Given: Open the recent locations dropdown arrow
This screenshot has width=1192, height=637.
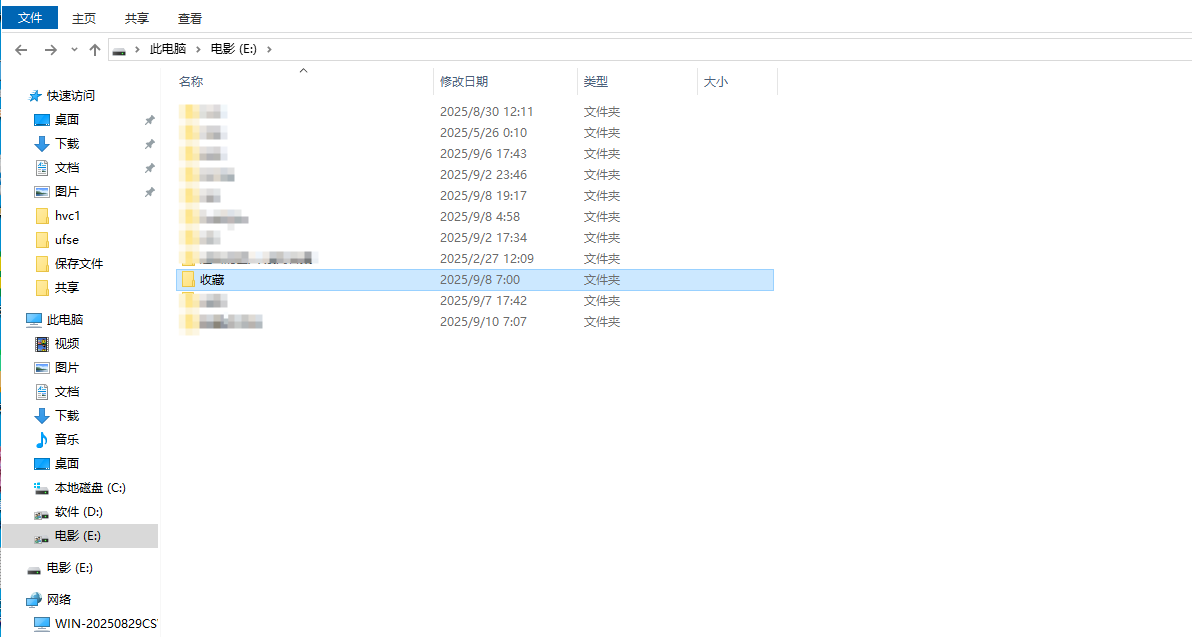Looking at the screenshot, I should tap(74, 49).
